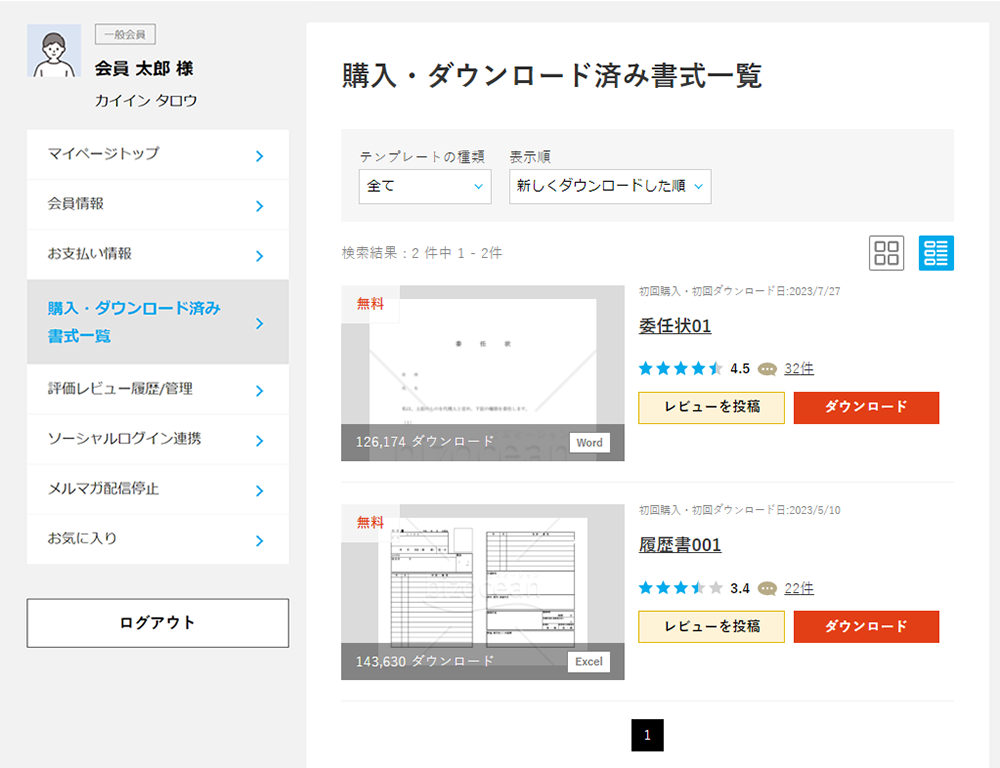Select 購入・ダウンロード済み書式一覧 menu item
Screen dimensions: 1000x768
(158, 322)
